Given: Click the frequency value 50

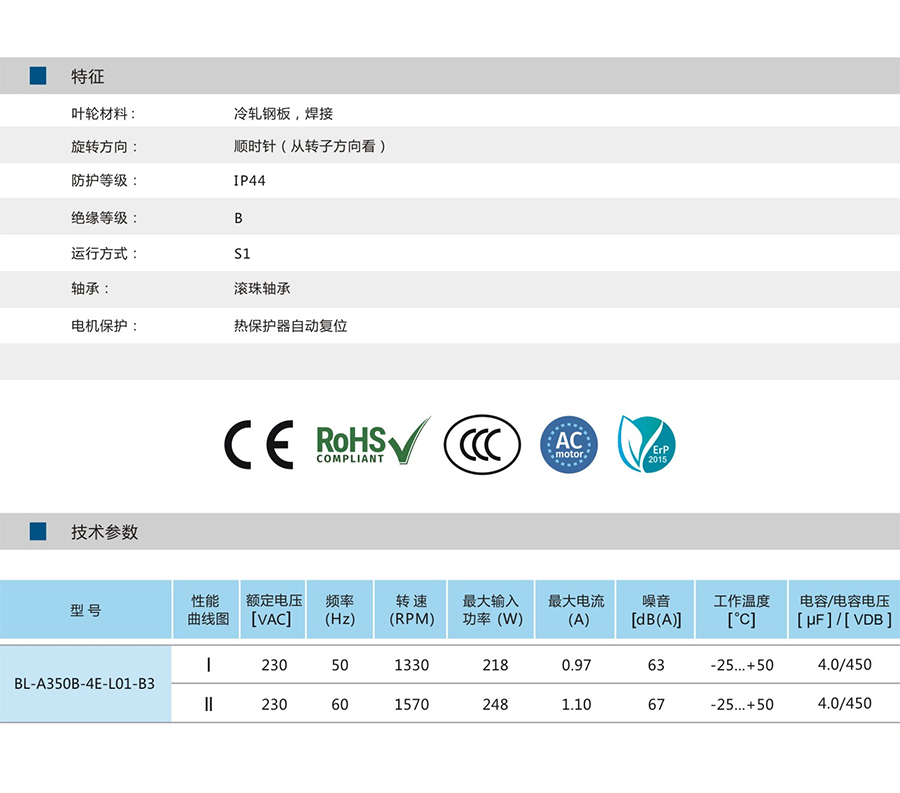Looking at the screenshot, I should pos(340,665).
